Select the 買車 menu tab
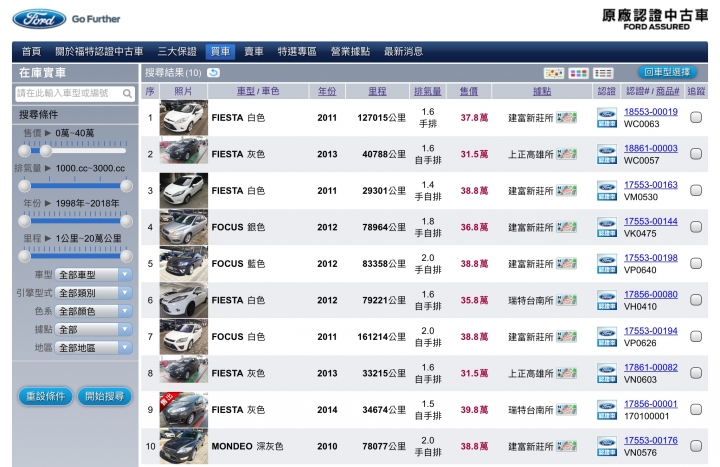Viewport: 720px width, 467px height. pos(220,51)
